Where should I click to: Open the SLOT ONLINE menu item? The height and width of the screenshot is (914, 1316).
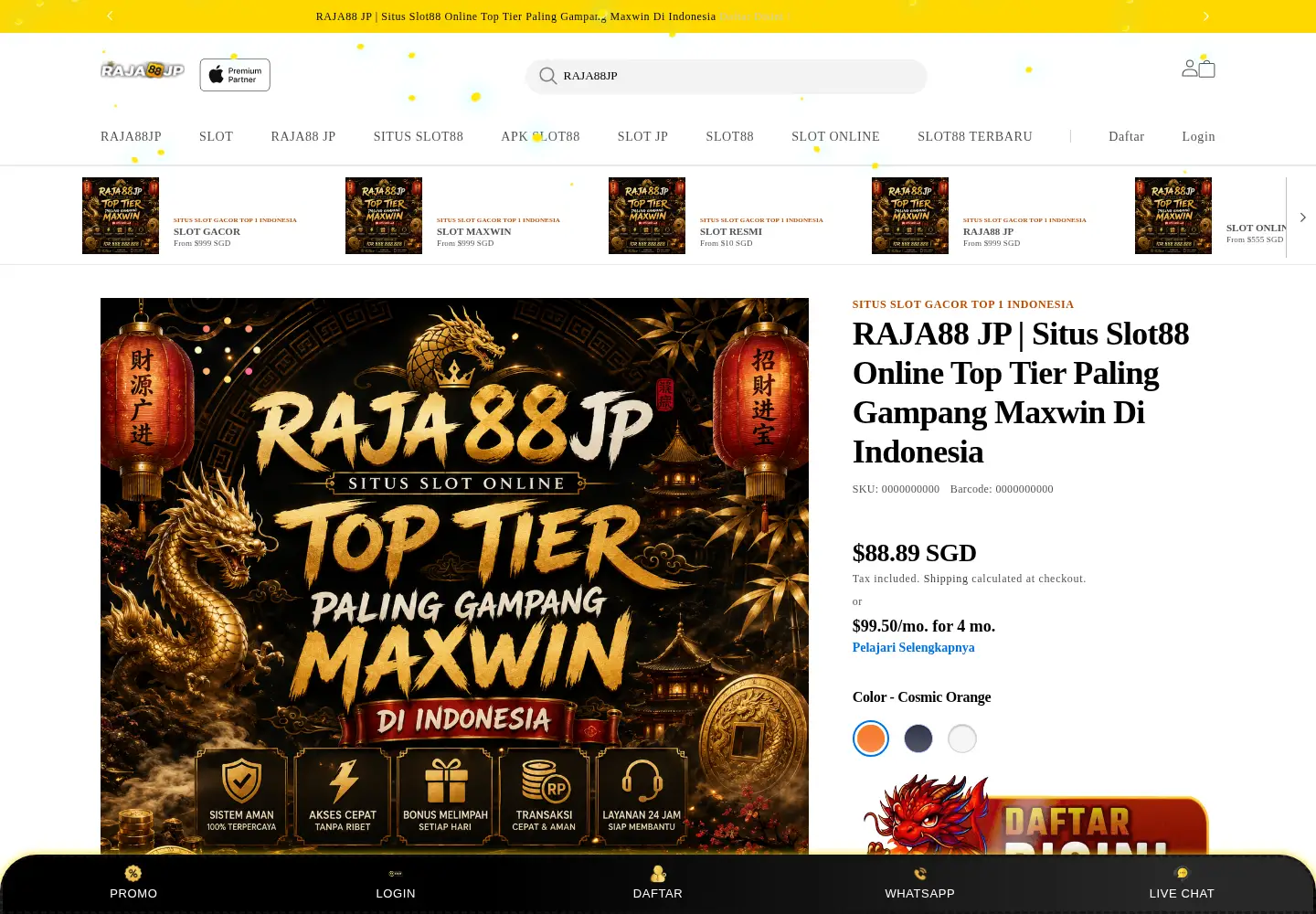[x=835, y=136]
